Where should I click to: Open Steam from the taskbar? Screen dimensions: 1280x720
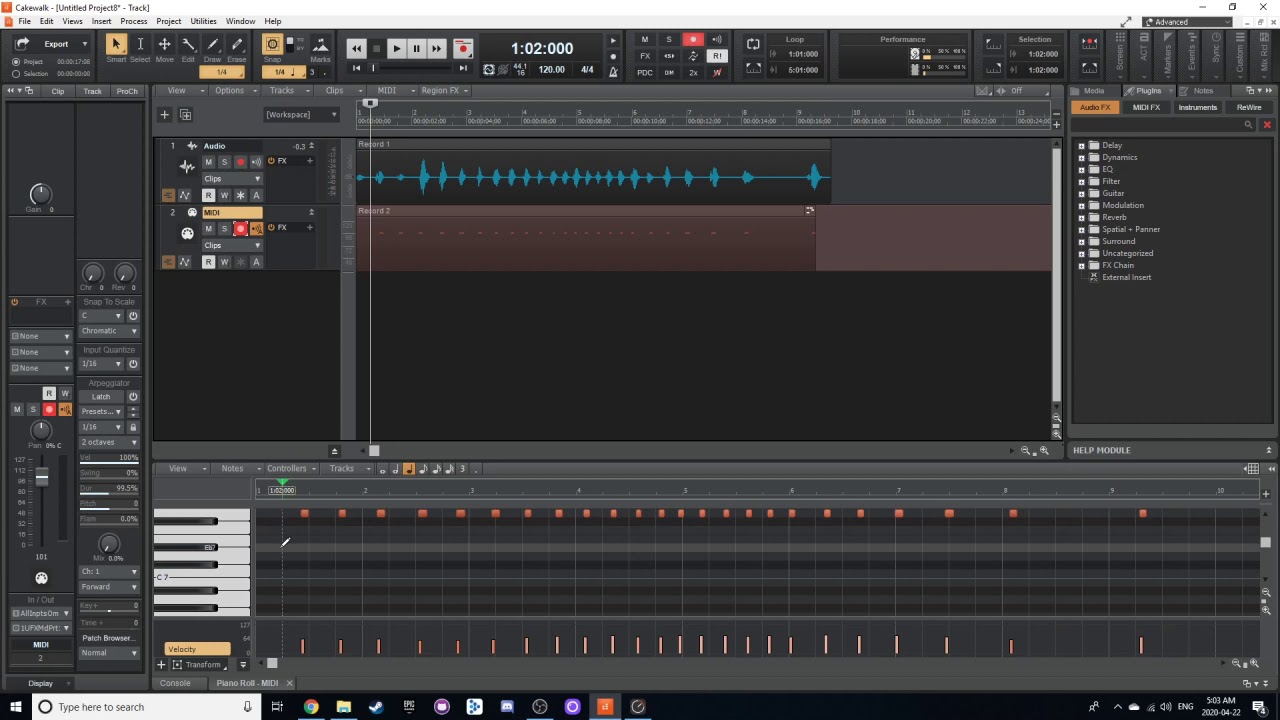[x=376, y=707]
